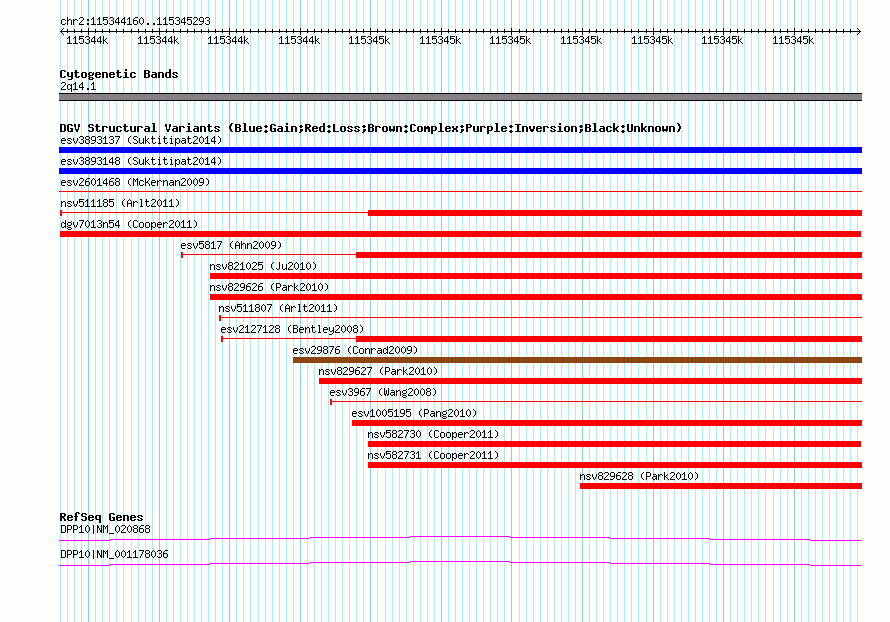Click the 2q14.1 band label
890x622 pixels.
pos(78,86)
